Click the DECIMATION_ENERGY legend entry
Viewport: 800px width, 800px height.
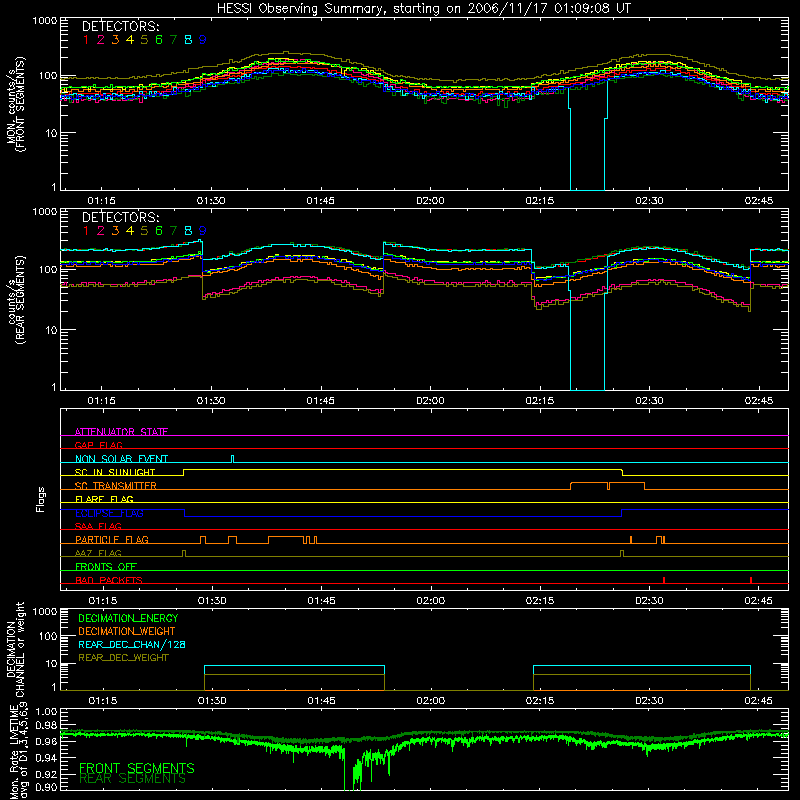click(x=128, y=618)
